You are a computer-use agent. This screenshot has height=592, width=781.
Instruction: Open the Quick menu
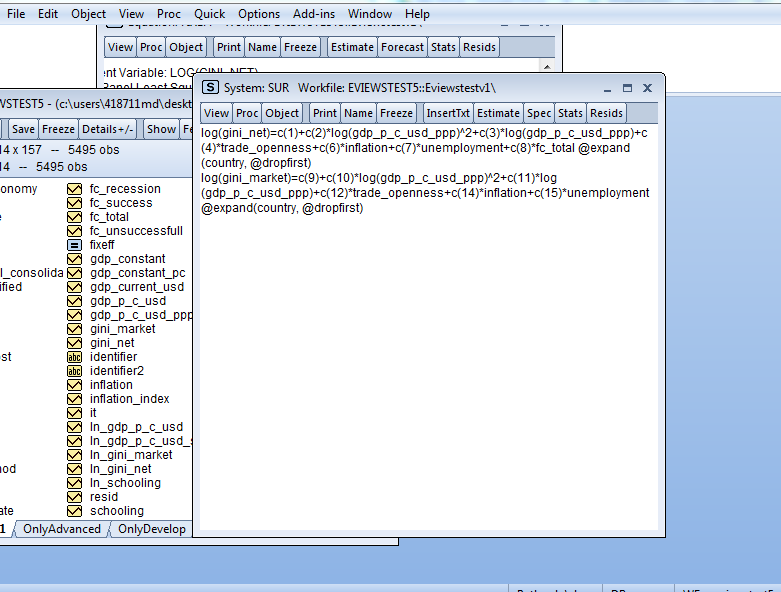[x=209, y=14]
